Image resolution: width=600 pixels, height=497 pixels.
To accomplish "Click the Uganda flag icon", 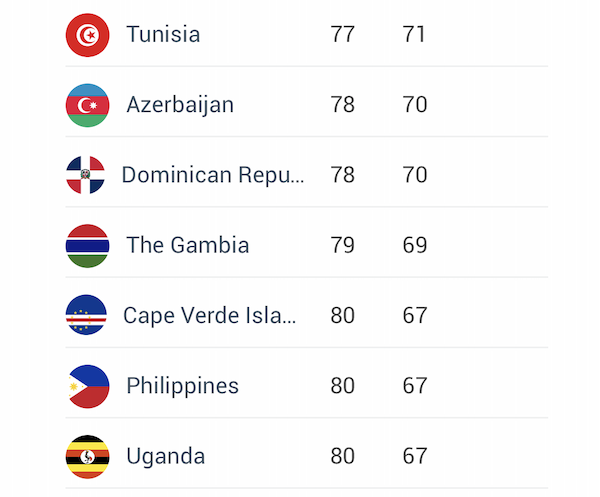I will pos(87,457).
